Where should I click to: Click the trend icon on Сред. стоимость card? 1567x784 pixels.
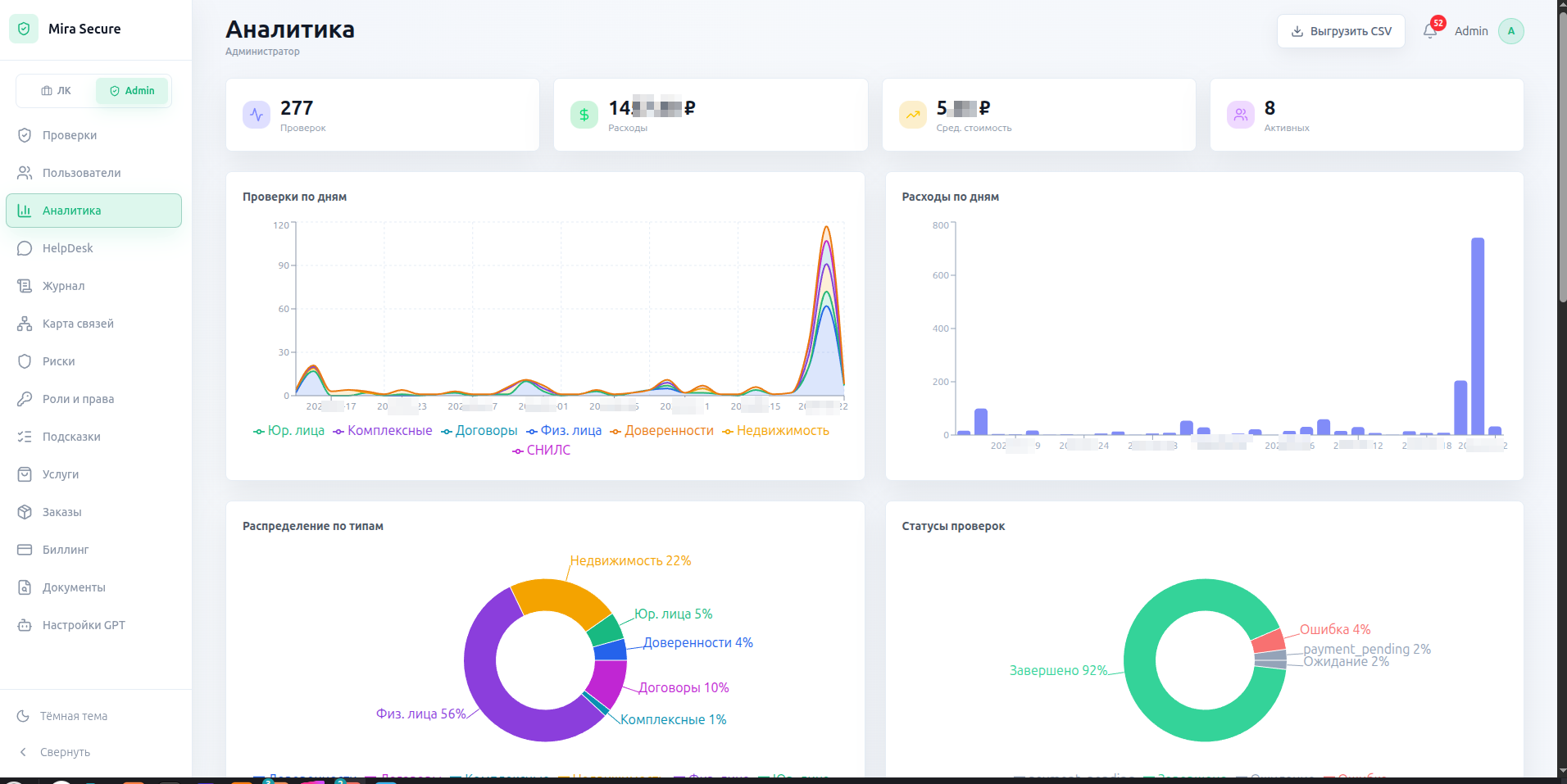click(x=912, y=115)
